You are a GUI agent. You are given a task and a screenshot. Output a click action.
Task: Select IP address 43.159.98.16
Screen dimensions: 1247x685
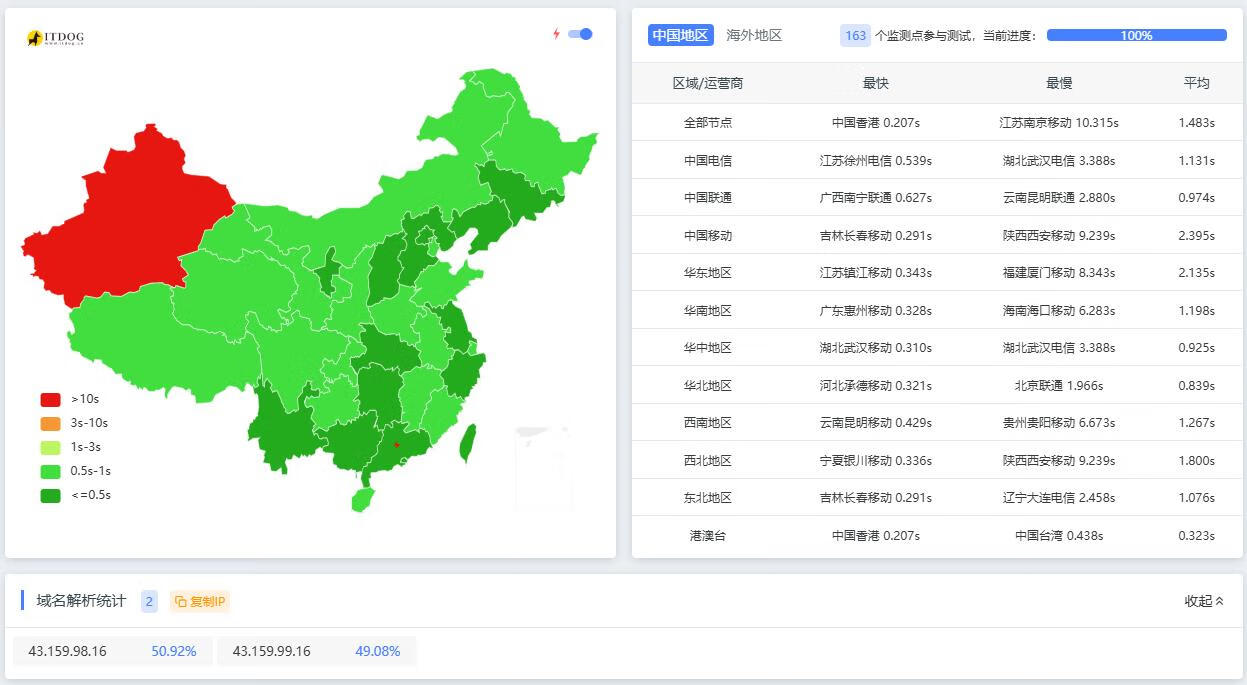pyautogui.click(x=67, y=651)
